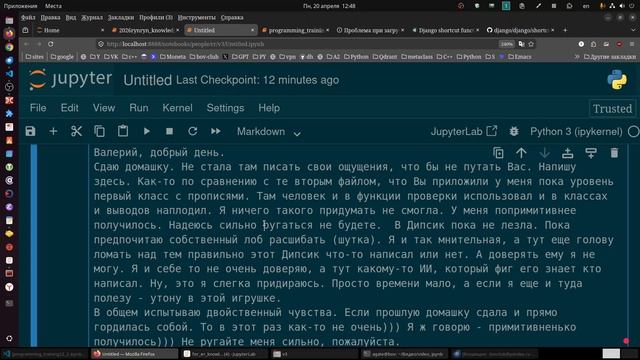Rename the notebook by clicking Untitled title
The height and width of the screenshot is (360, 640).
tap(147, 80)
